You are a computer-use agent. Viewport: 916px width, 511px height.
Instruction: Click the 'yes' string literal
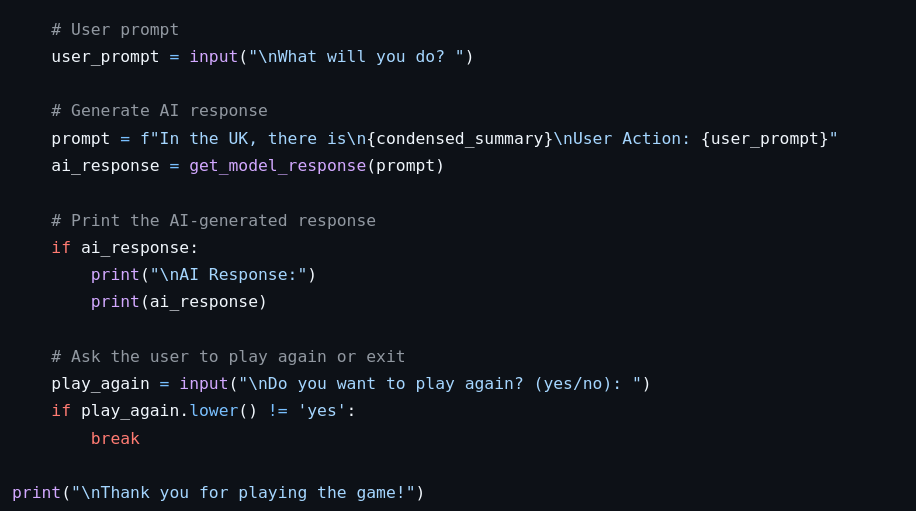(x=321, y=411)
